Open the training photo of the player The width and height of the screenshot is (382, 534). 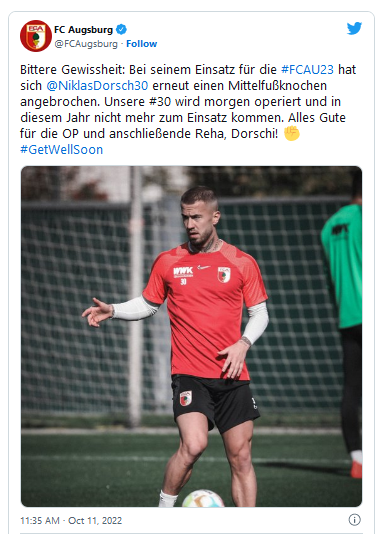[x=191, y=336]
